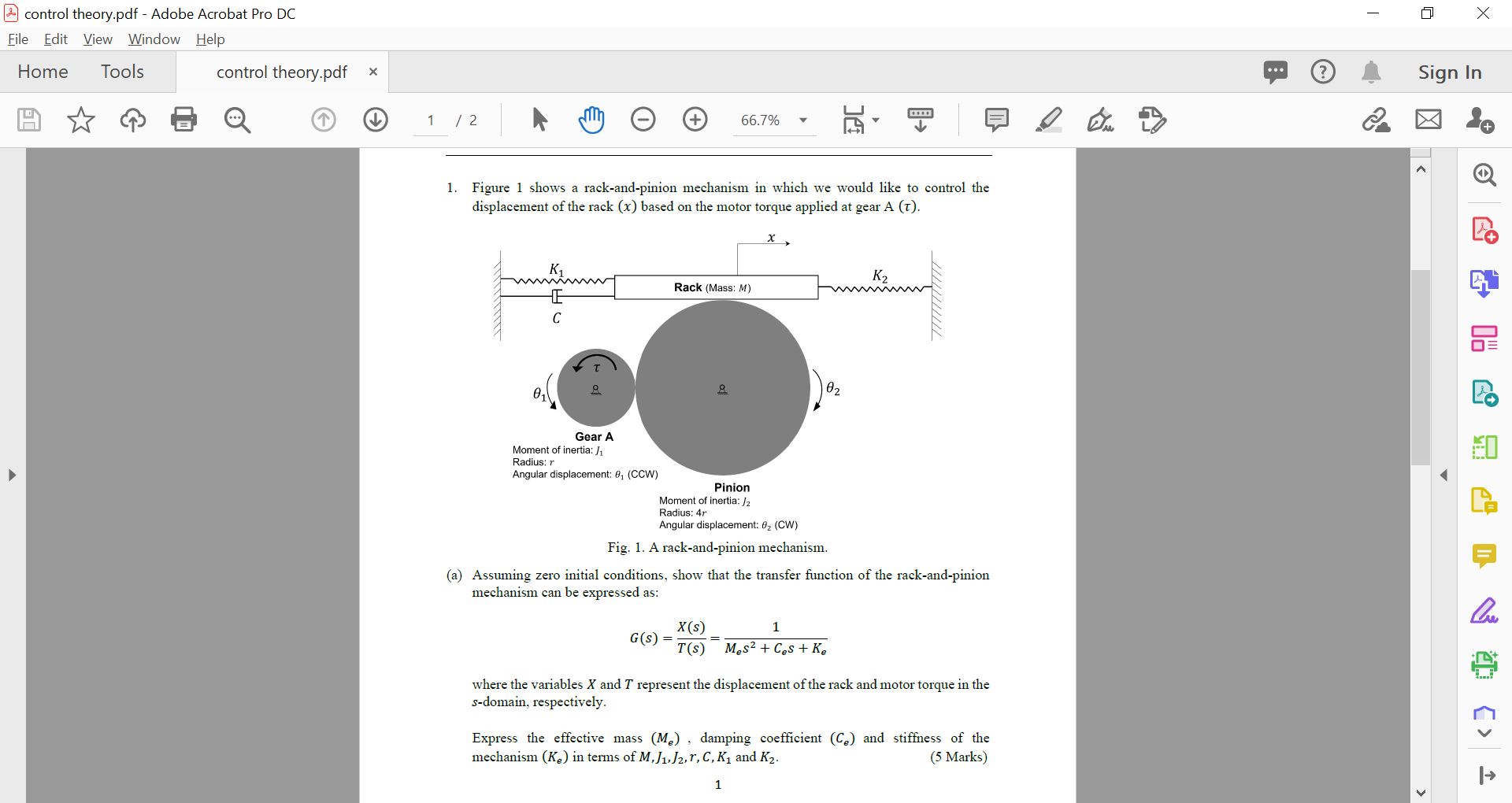This screenshot has width=1512, height=803.
Task: Open the Sticky Note comment tool
Action: pyautogui.click(x=996, y=120)
